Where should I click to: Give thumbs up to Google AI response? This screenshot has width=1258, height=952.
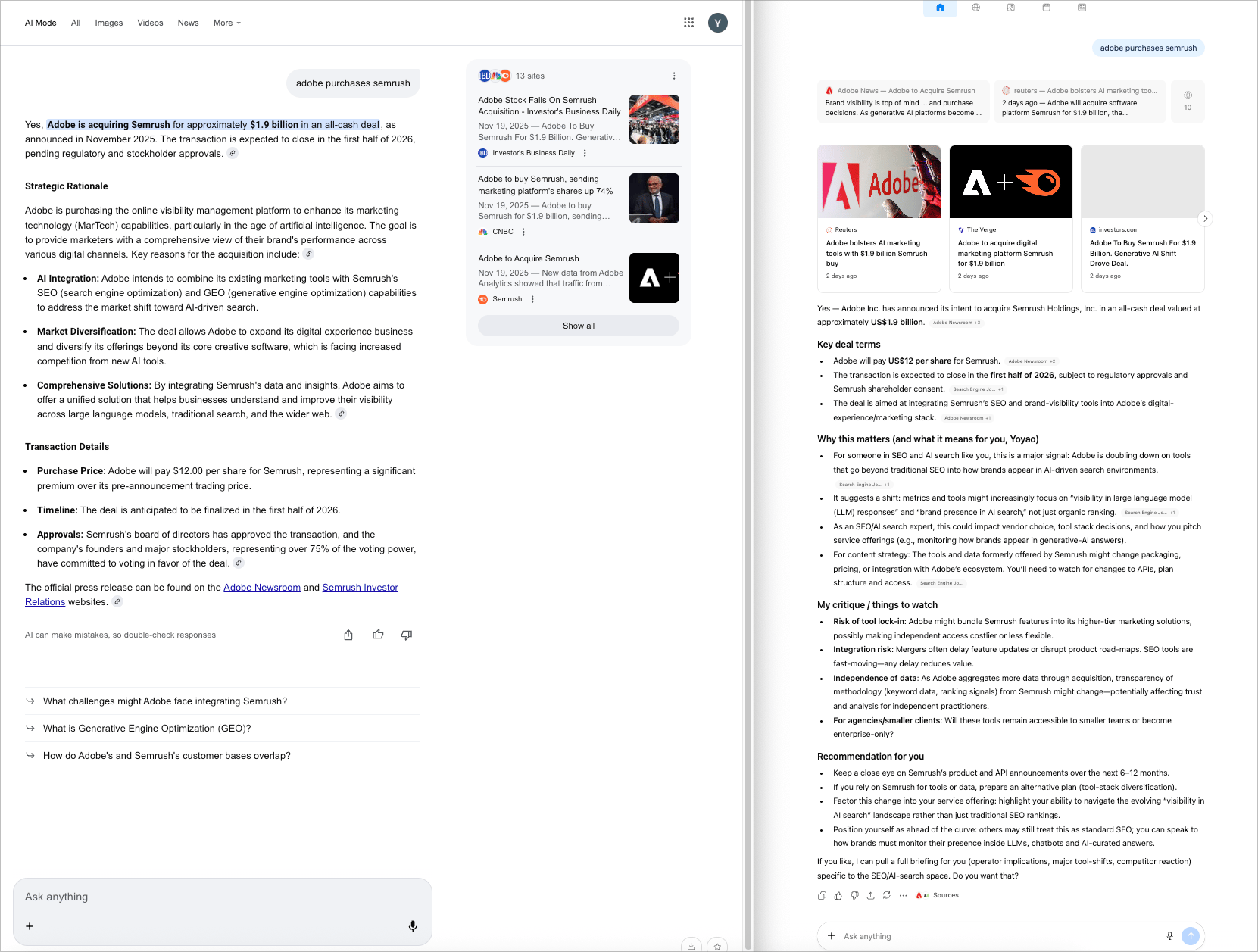tap(378, 635)
